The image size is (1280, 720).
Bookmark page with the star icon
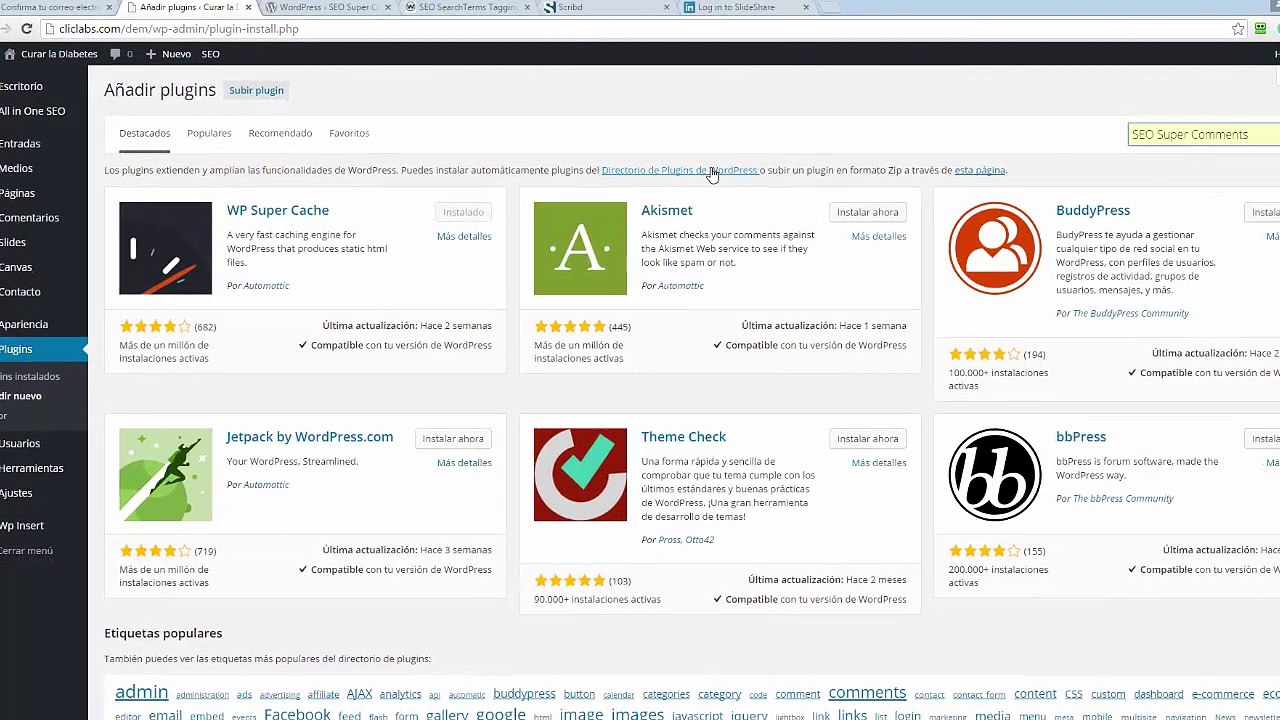coord(1238,29)
